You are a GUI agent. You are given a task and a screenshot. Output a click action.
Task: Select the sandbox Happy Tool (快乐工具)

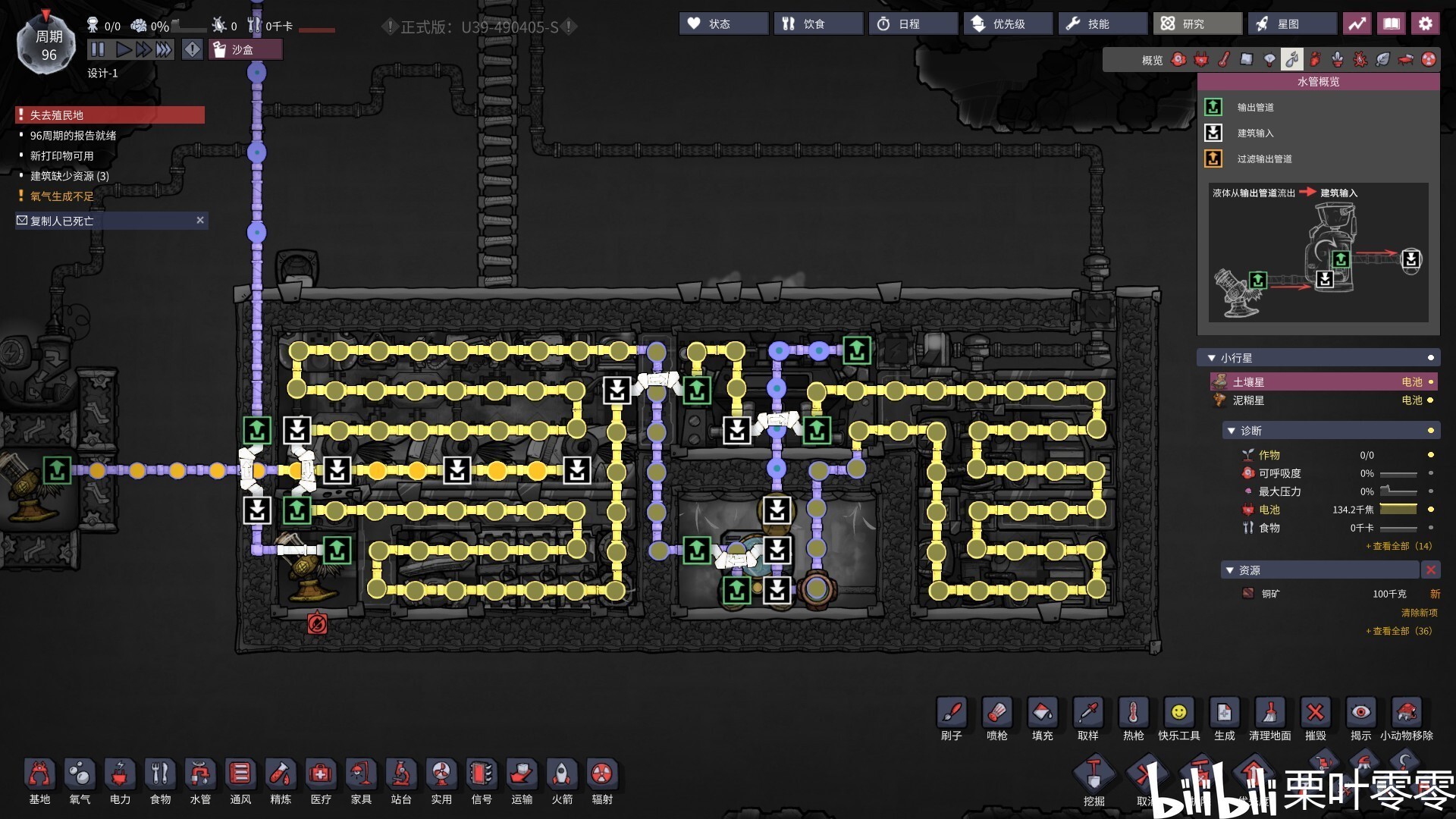point(1179,719)
